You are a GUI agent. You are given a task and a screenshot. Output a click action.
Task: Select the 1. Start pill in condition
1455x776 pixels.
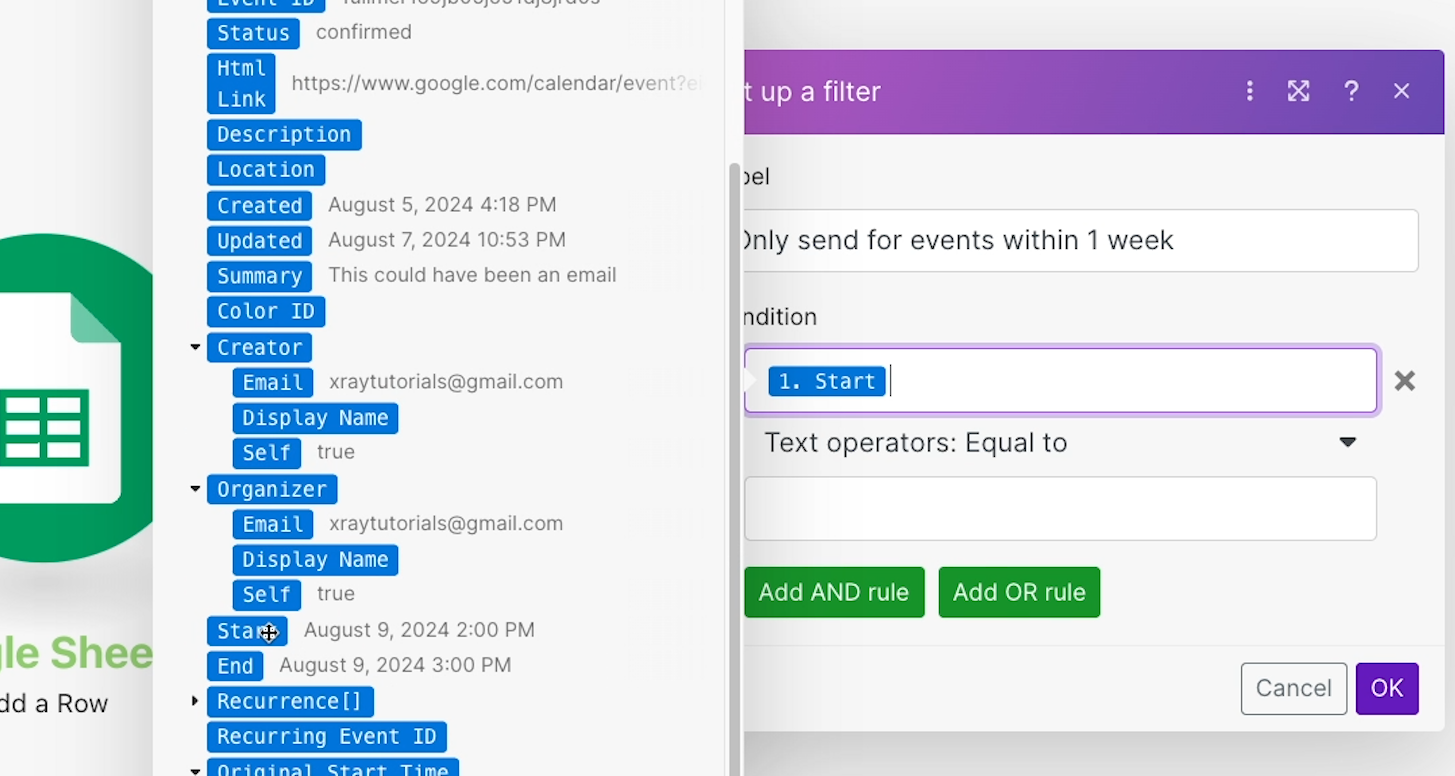point(827,381)
